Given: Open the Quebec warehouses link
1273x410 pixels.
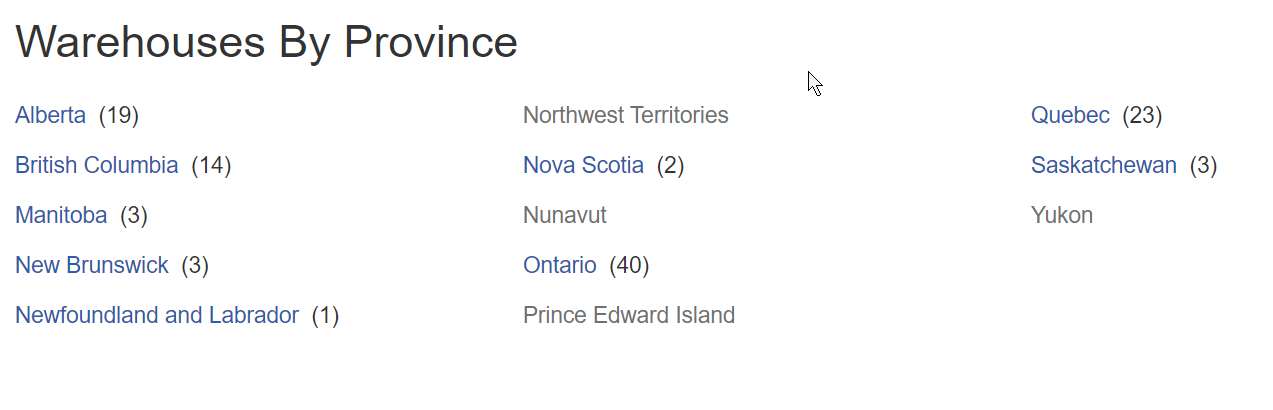Looking at the screenshot, I should (1070, 115).
